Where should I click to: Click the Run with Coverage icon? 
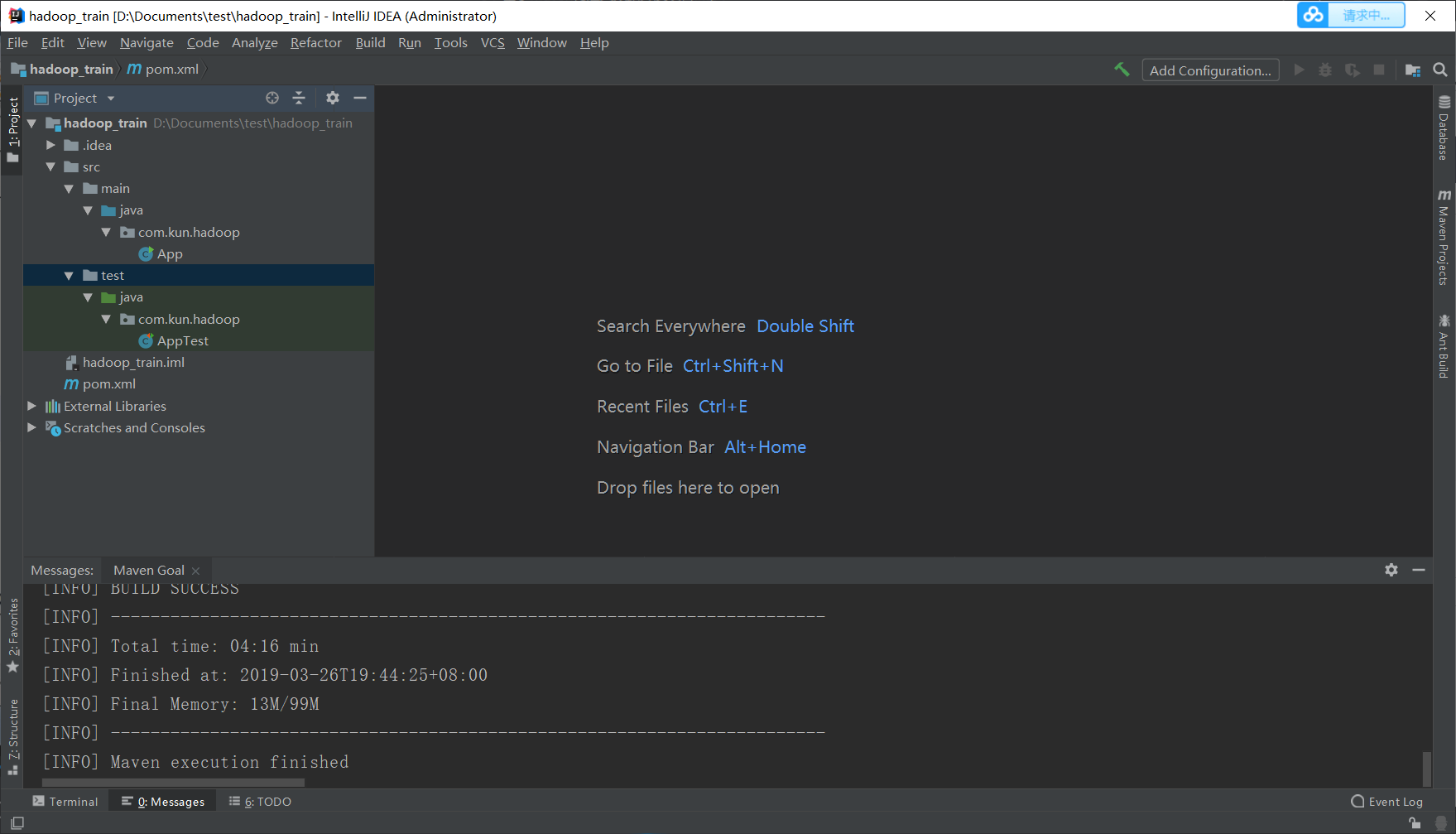click(x=1353, y=70)
